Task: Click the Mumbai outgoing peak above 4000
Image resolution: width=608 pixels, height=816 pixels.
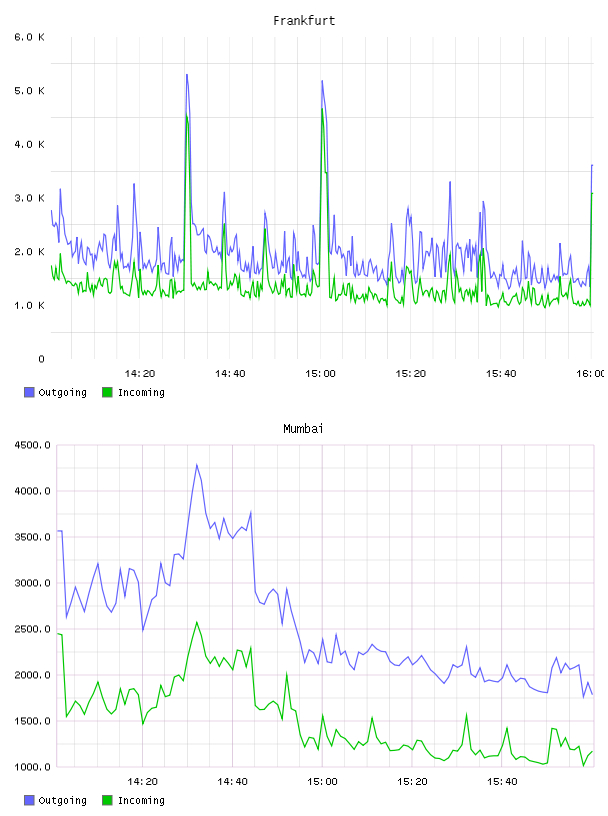Action: pyautogui.click(x=197, y=465)
